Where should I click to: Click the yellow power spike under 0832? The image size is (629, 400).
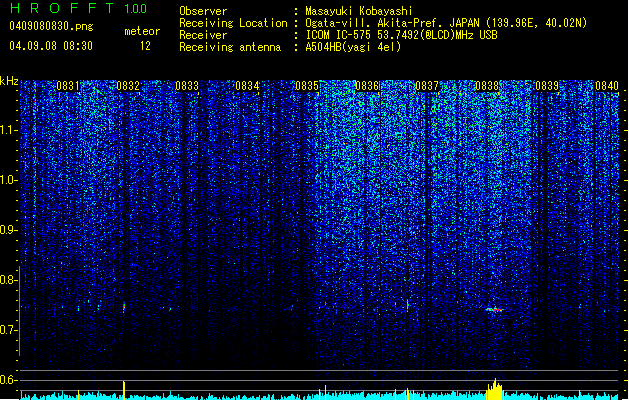(124, 390)
